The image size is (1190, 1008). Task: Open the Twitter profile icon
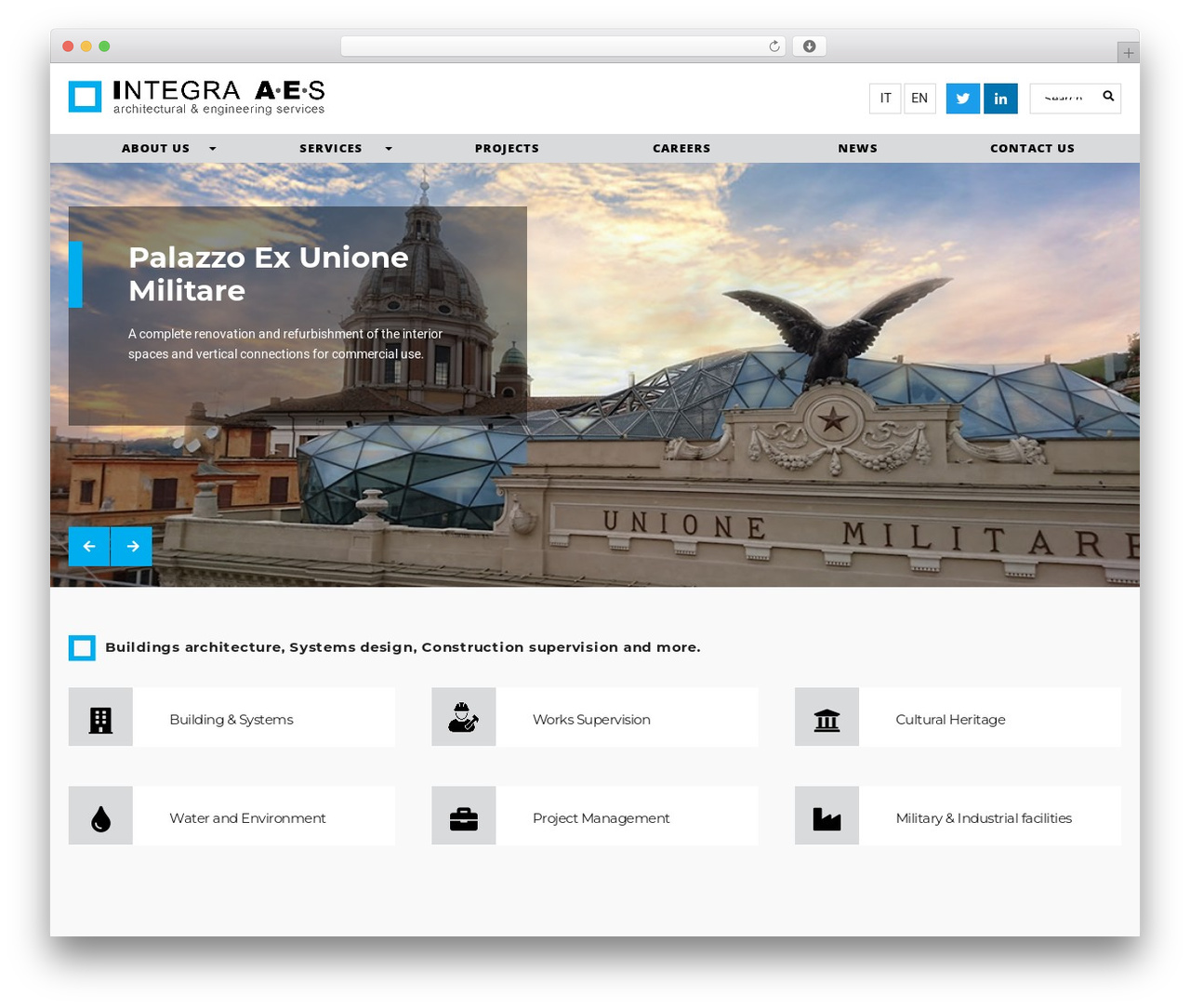click(x=962, y=99)
